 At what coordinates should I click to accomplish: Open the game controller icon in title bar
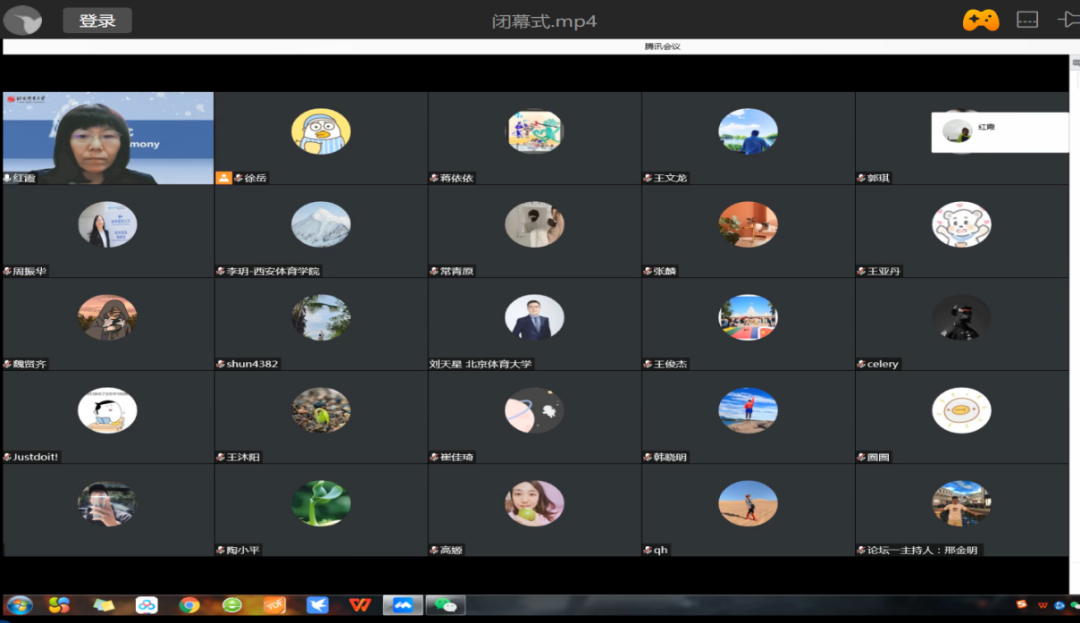980,20
